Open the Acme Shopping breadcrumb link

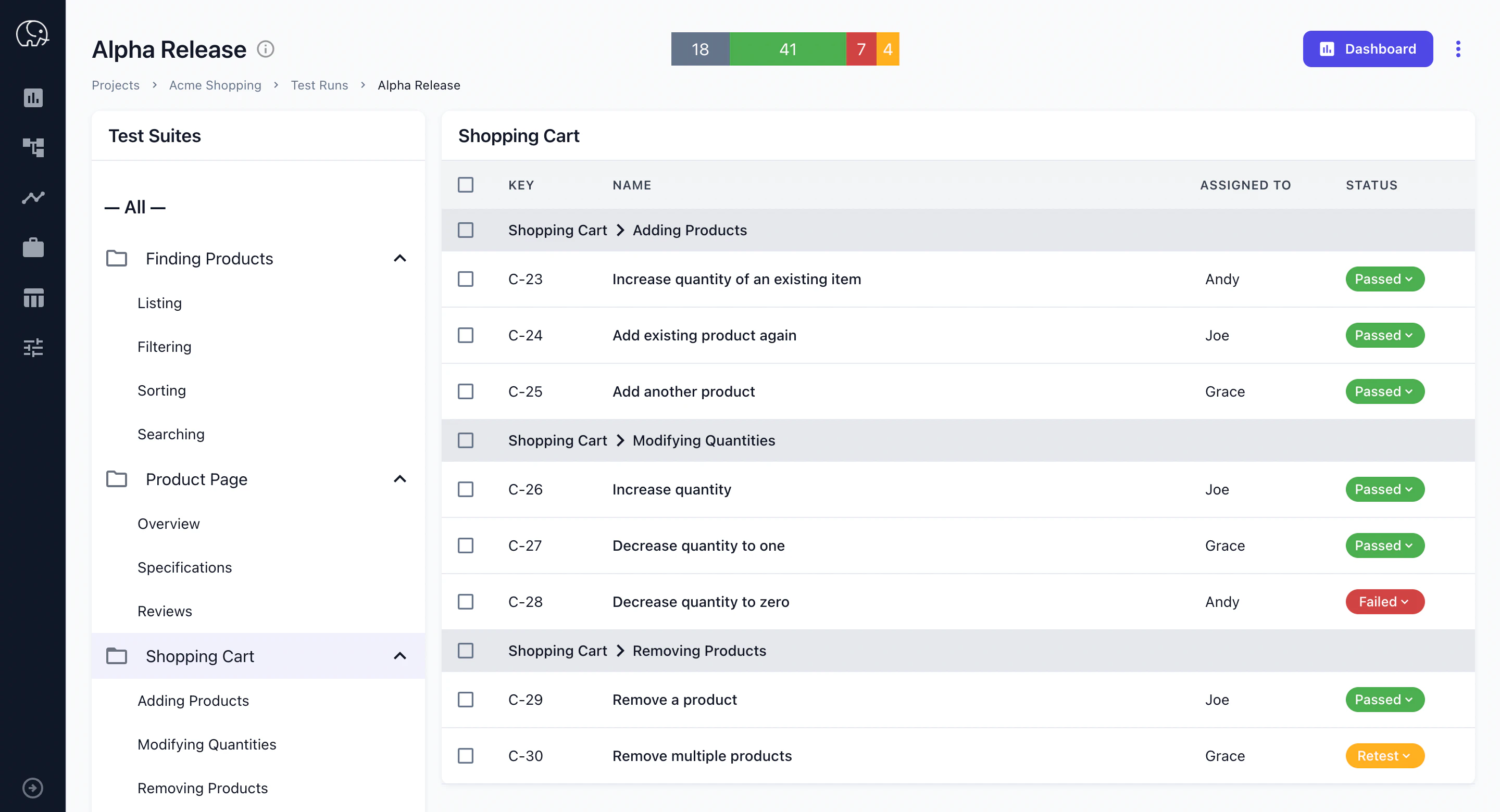(215, 85)
